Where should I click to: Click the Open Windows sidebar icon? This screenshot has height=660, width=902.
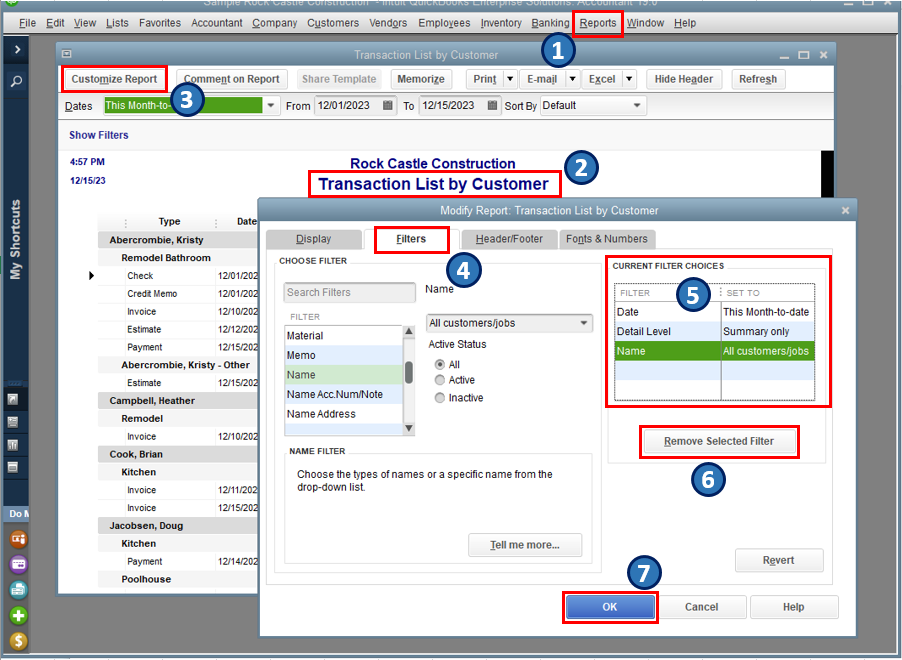[x=13, y=467]
